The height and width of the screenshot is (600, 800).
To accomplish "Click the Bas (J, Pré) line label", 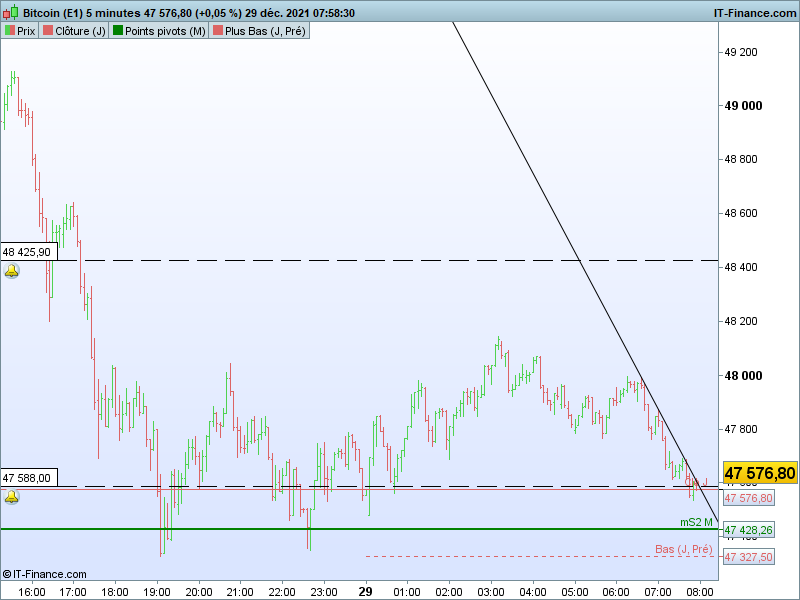I will coord(684,549).
